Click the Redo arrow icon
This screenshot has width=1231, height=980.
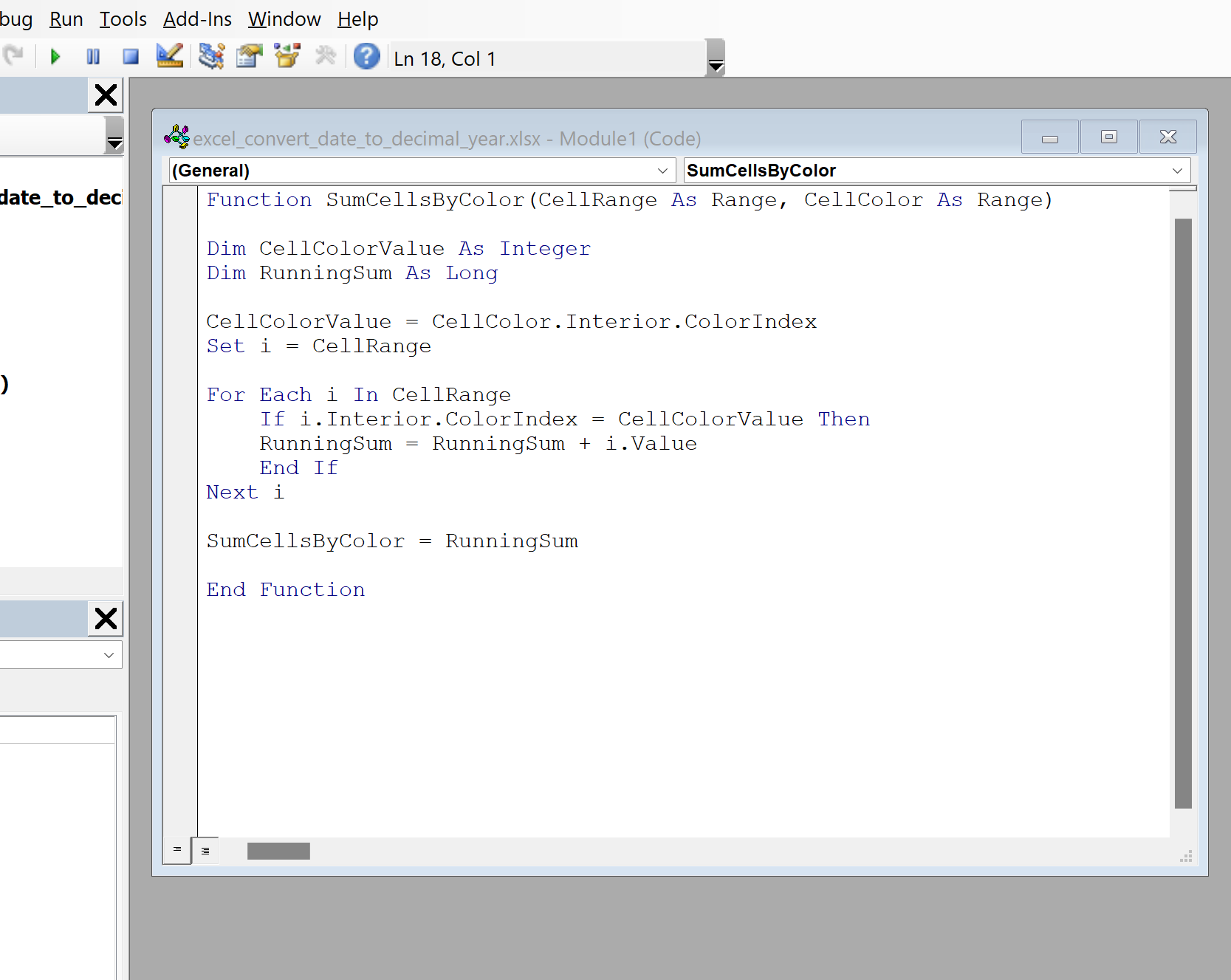13,56
